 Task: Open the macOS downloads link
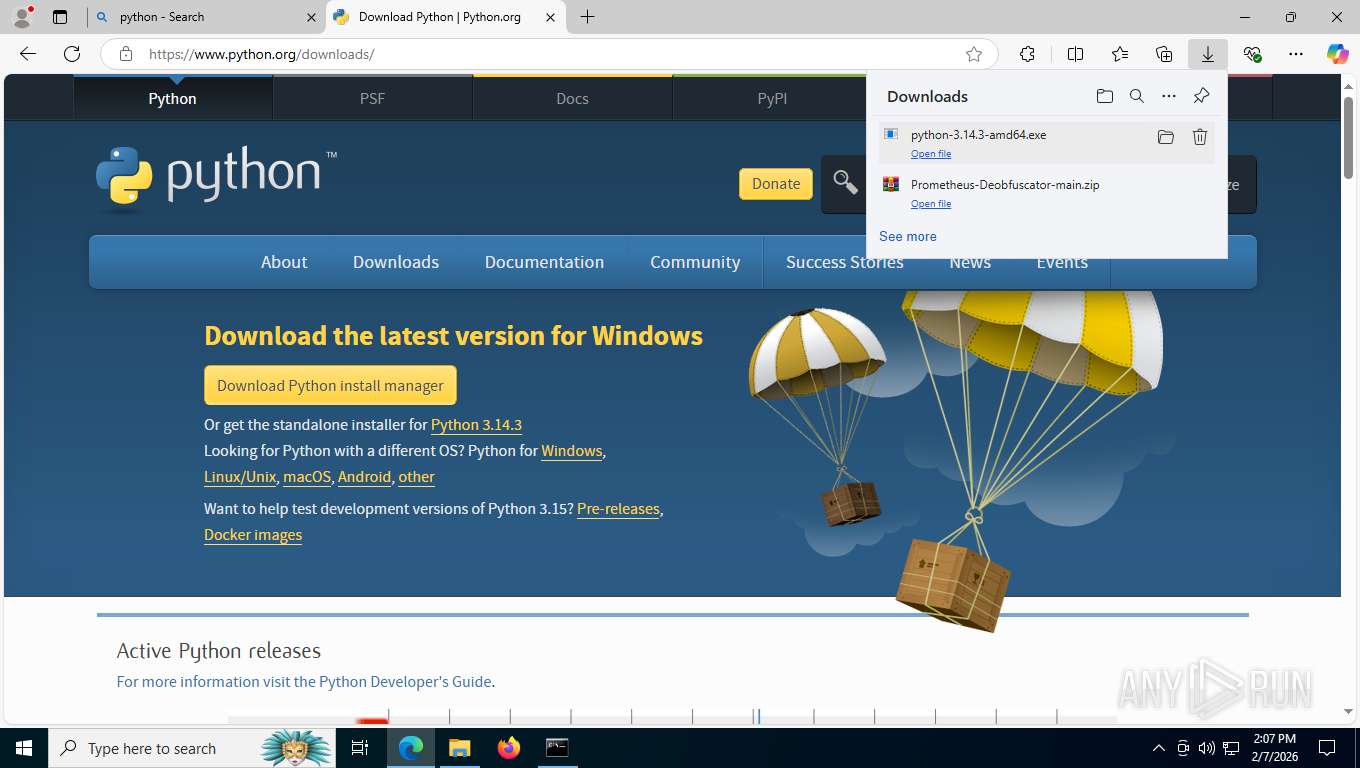[307, 477]
